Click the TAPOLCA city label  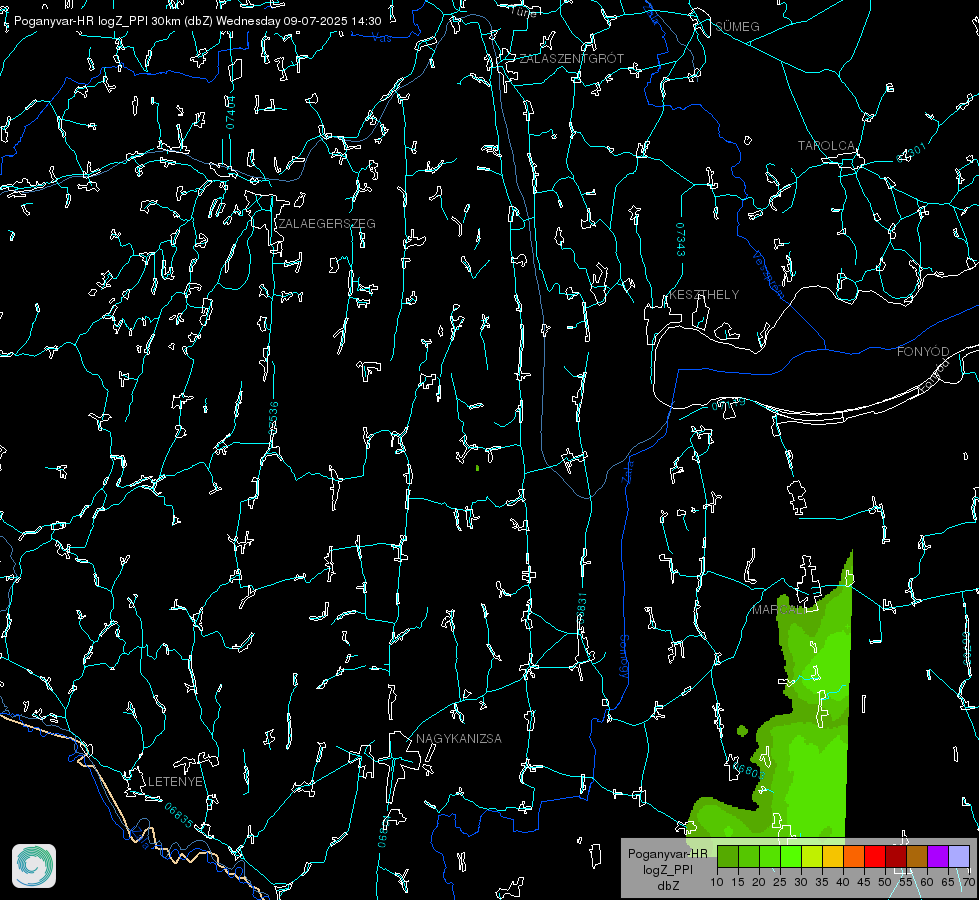[x=826, y=146]
